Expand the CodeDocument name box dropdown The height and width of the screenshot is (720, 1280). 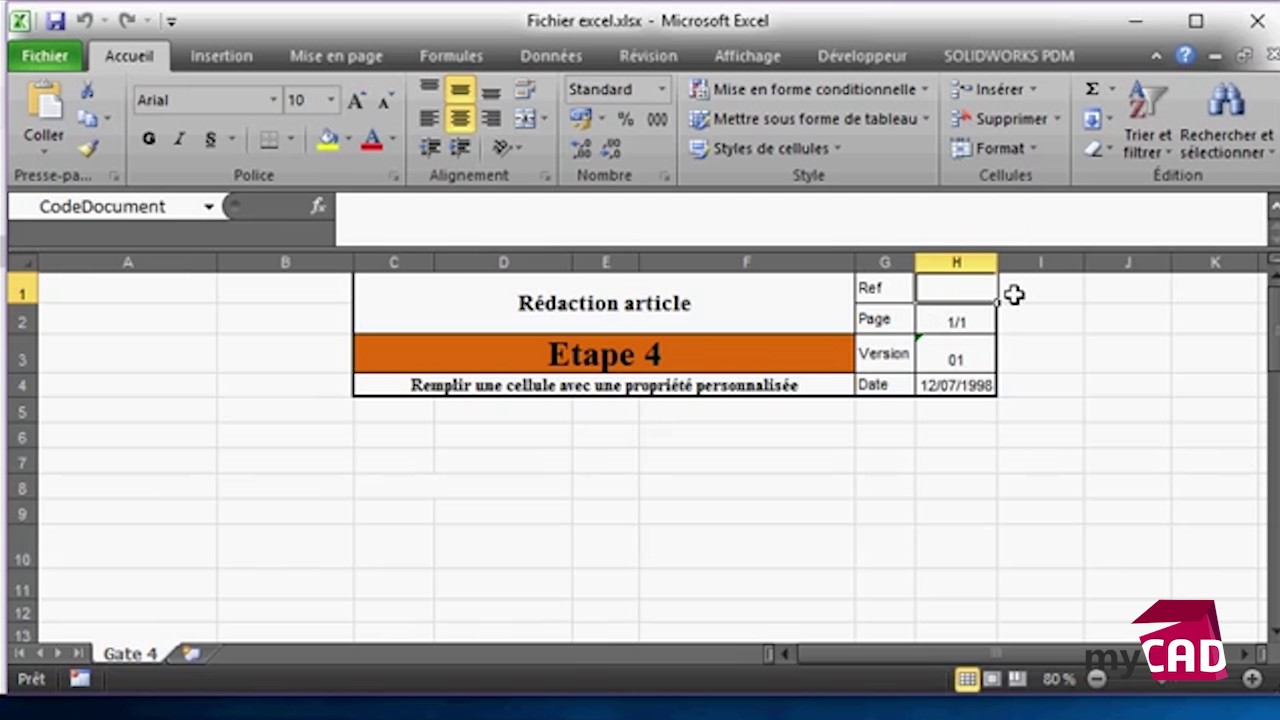tap(209, 207)
